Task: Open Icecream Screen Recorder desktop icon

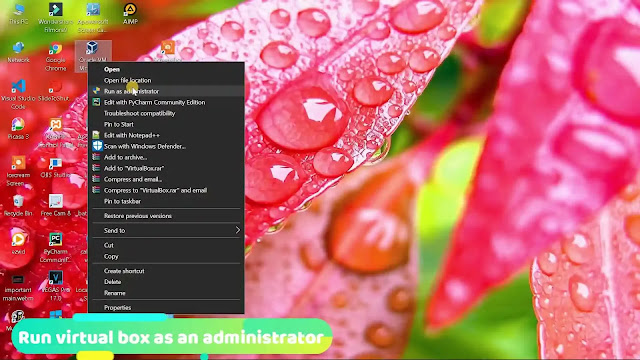Action: click(x=18, y=171)
